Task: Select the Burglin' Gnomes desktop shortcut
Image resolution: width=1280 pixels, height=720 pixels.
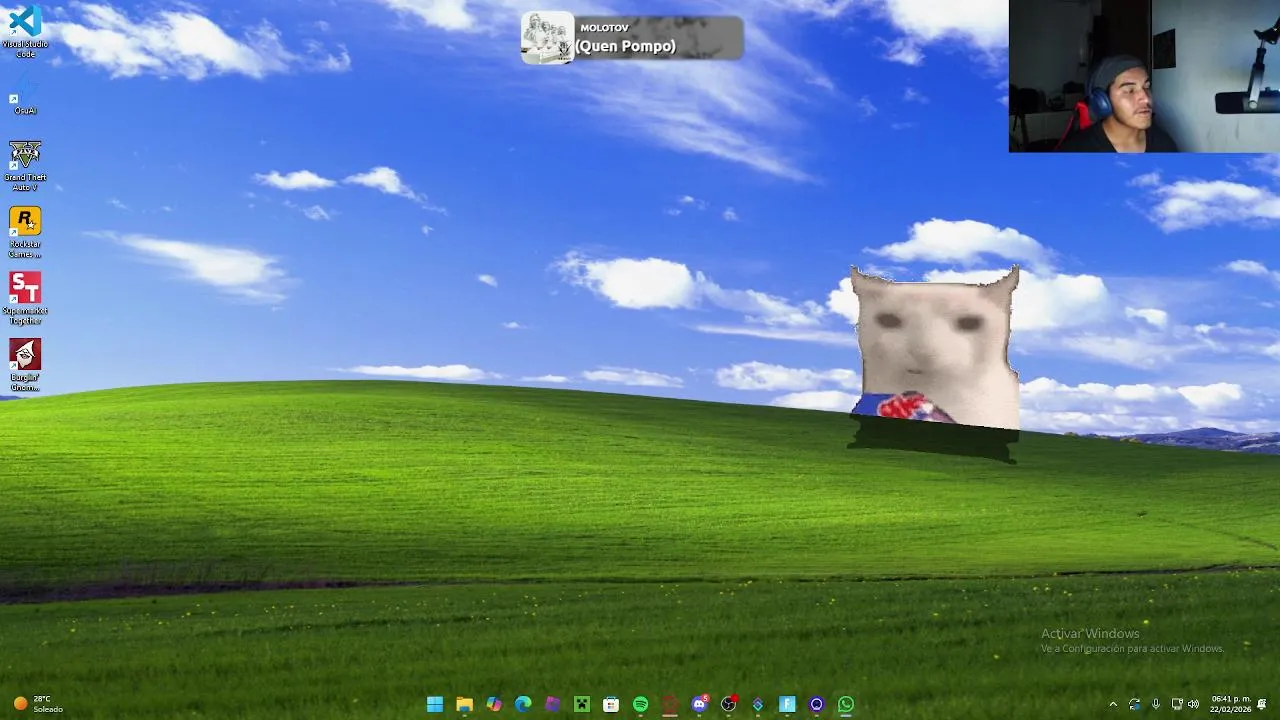Action: point(25,365)
